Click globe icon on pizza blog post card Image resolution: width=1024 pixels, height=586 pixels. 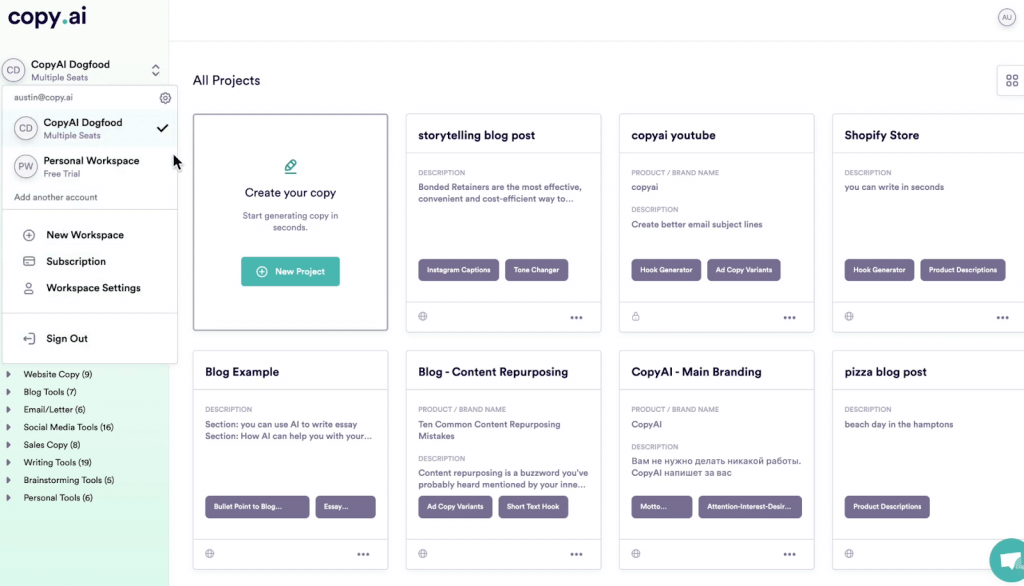tap(849, 553)
